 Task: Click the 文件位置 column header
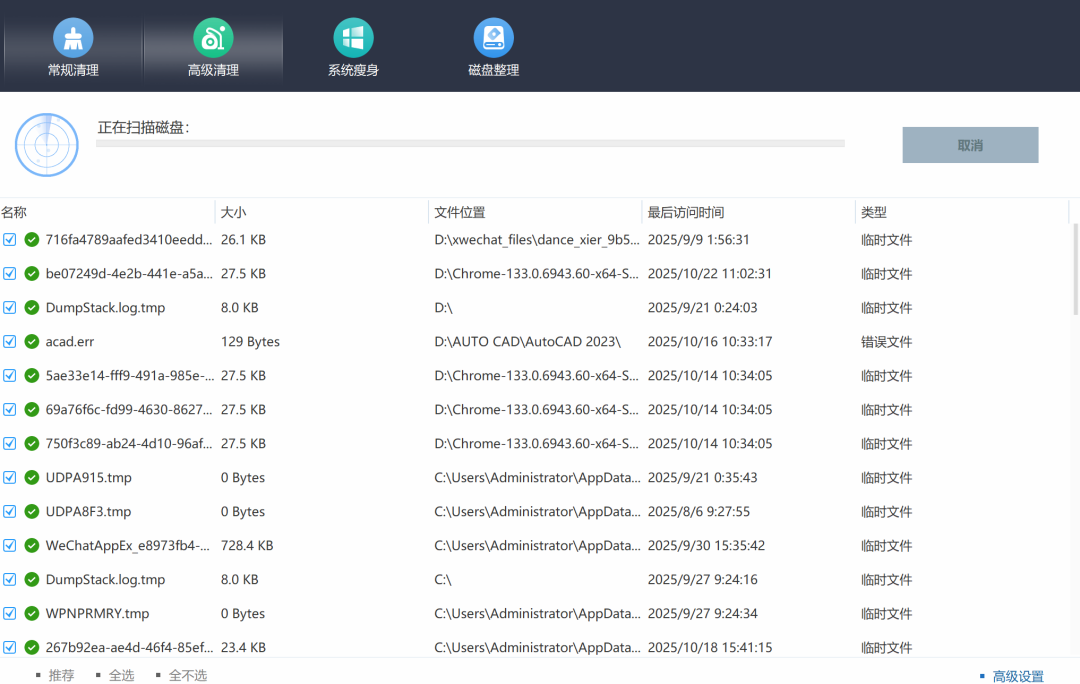(459, 212)
